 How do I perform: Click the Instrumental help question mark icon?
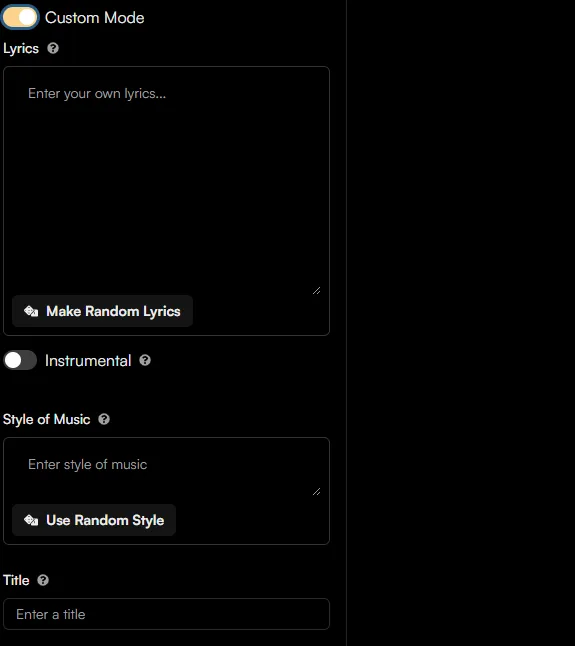[x=145, y=360]
